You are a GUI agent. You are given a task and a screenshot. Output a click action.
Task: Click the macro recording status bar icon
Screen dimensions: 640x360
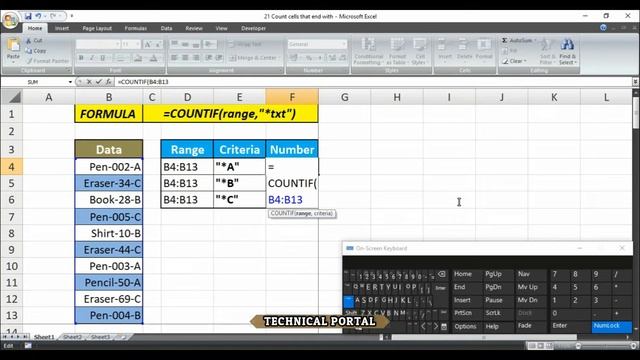tap(28, 346)
